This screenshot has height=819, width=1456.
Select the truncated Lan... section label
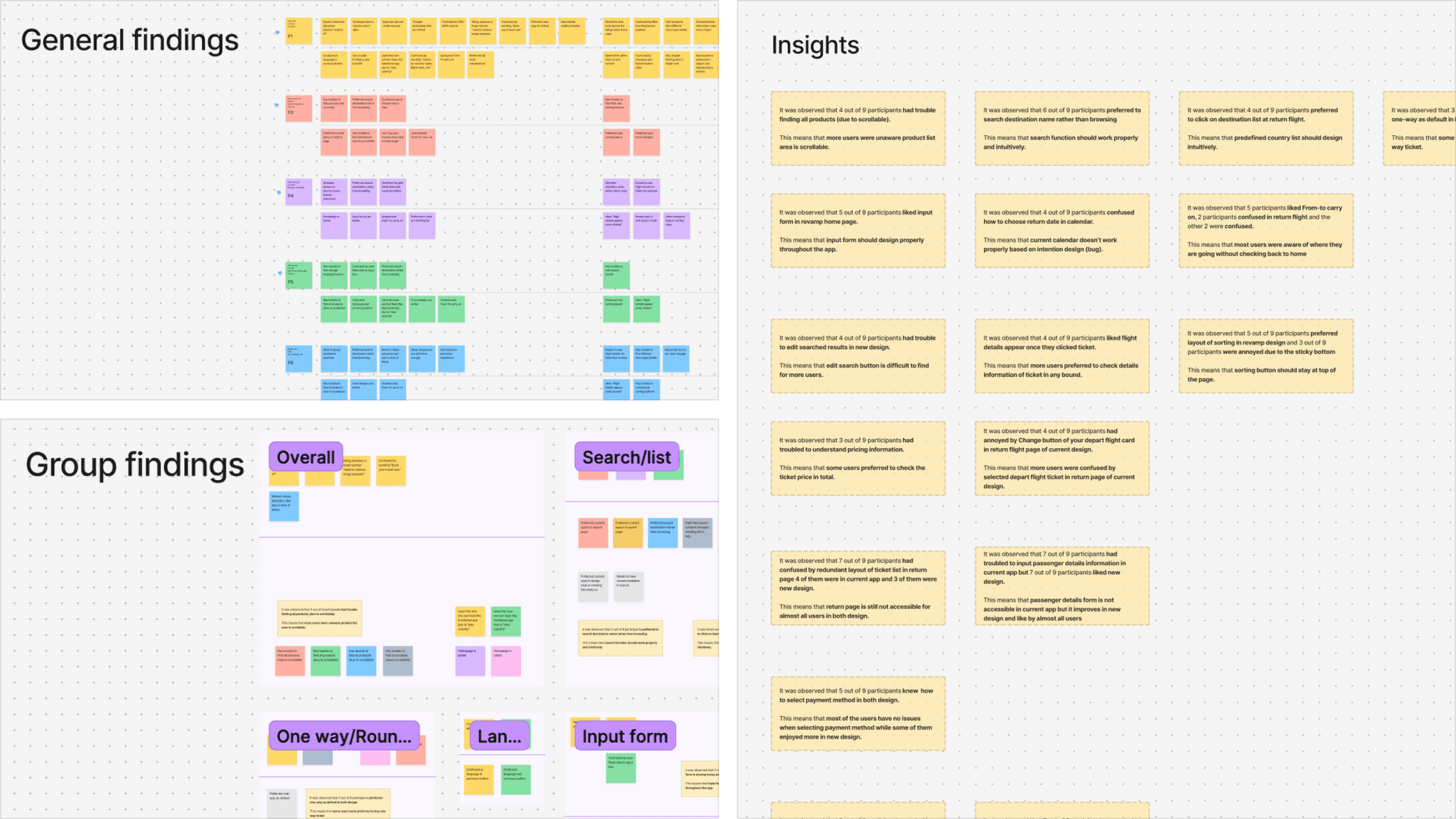pos(500,737)
